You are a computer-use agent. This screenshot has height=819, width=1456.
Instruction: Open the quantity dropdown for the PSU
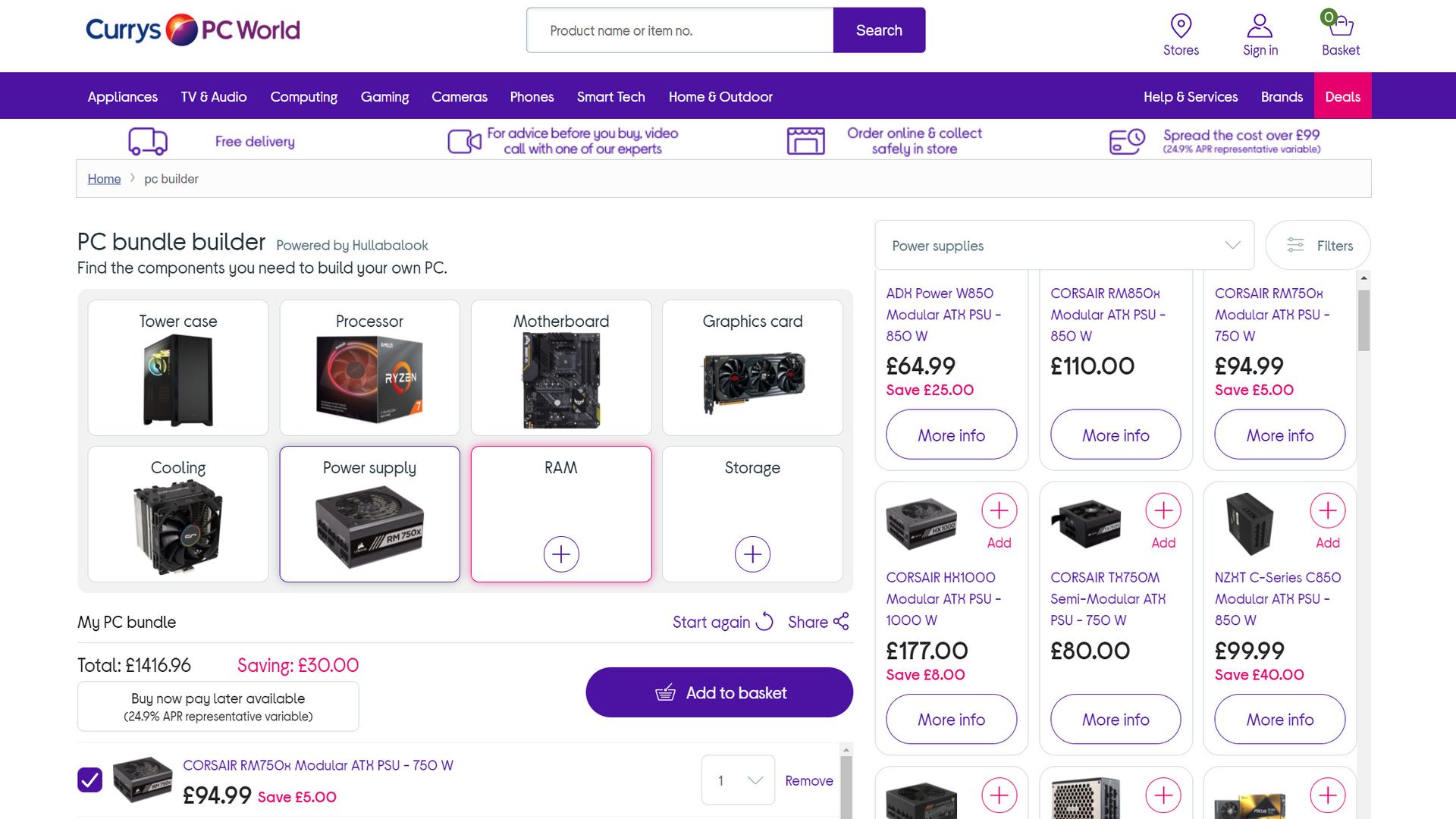coord(737,780)
